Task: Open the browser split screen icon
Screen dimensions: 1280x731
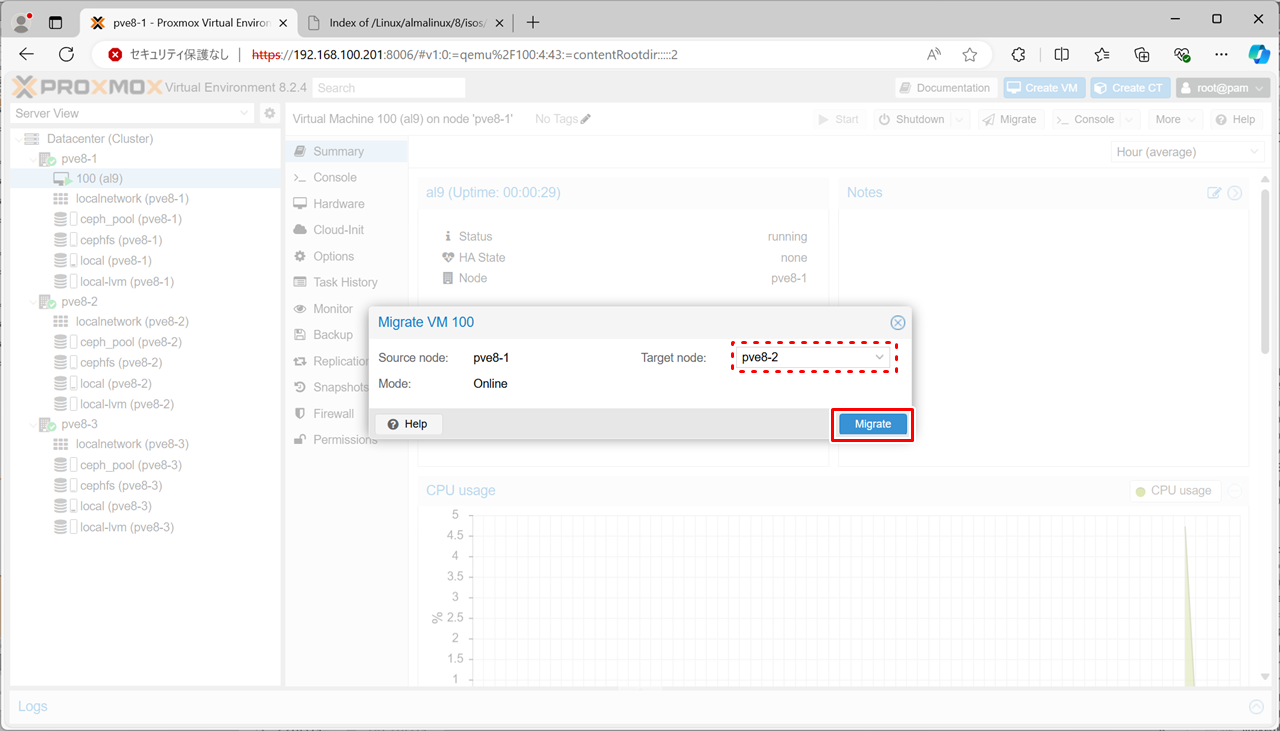Action: point(1062,55)
